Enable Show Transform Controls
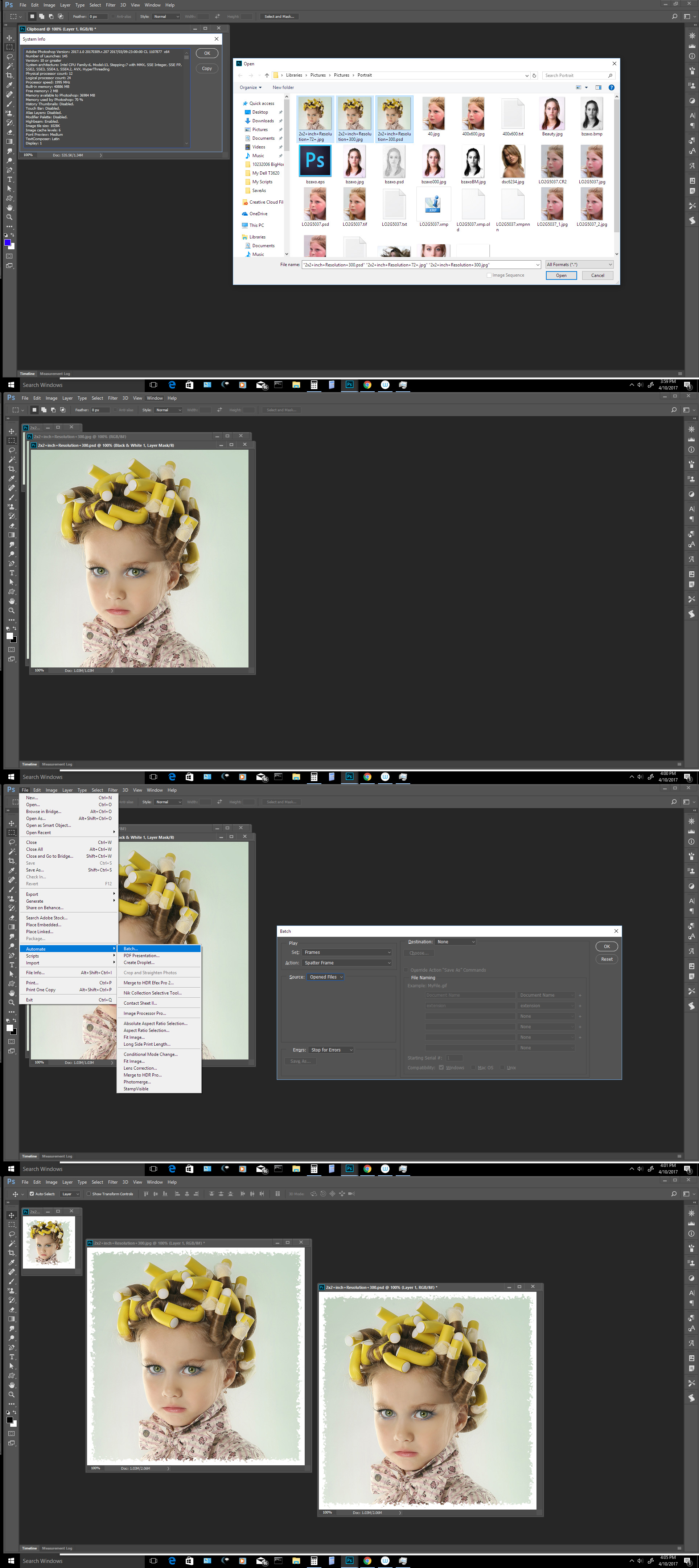The image size is (699, 1568). pyautogui.click(x=89, y=1194)
